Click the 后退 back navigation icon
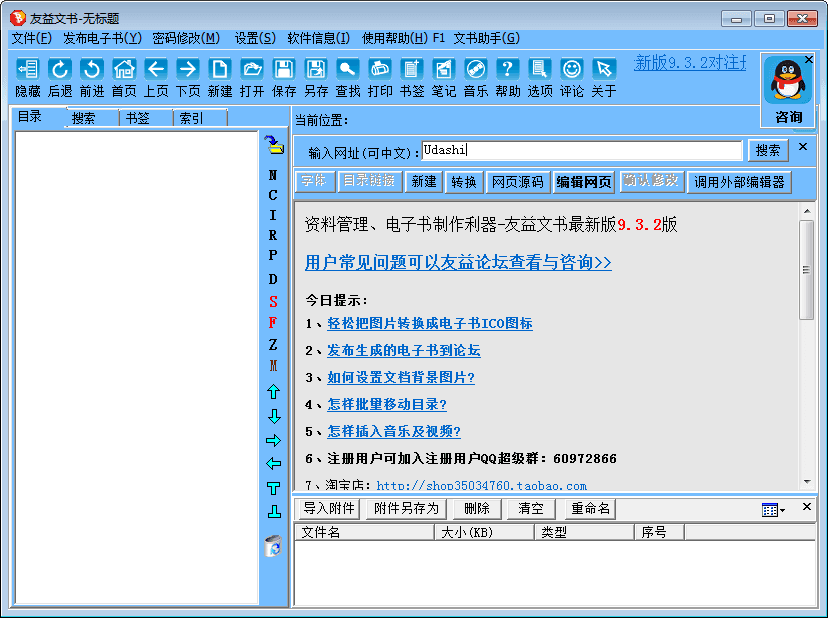Screen dimensions: 828x618 [60, 69]
